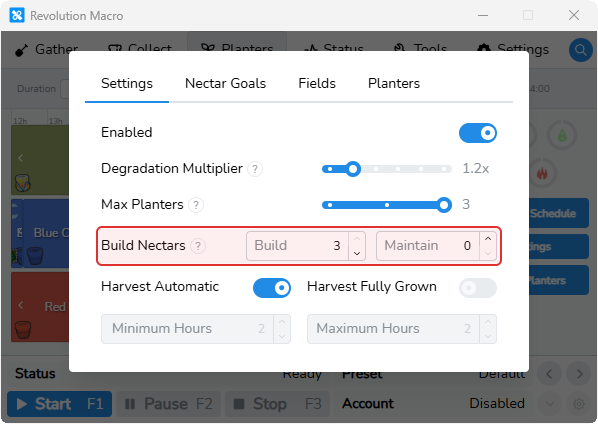
Task: Click the green droplet circular icon
Action: [562, 135]
